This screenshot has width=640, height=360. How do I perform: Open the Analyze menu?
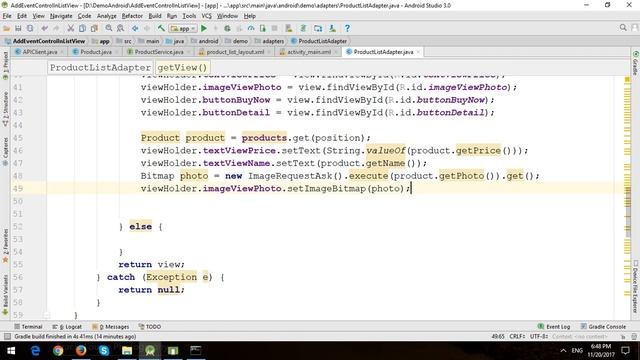[x=107, y=16]
